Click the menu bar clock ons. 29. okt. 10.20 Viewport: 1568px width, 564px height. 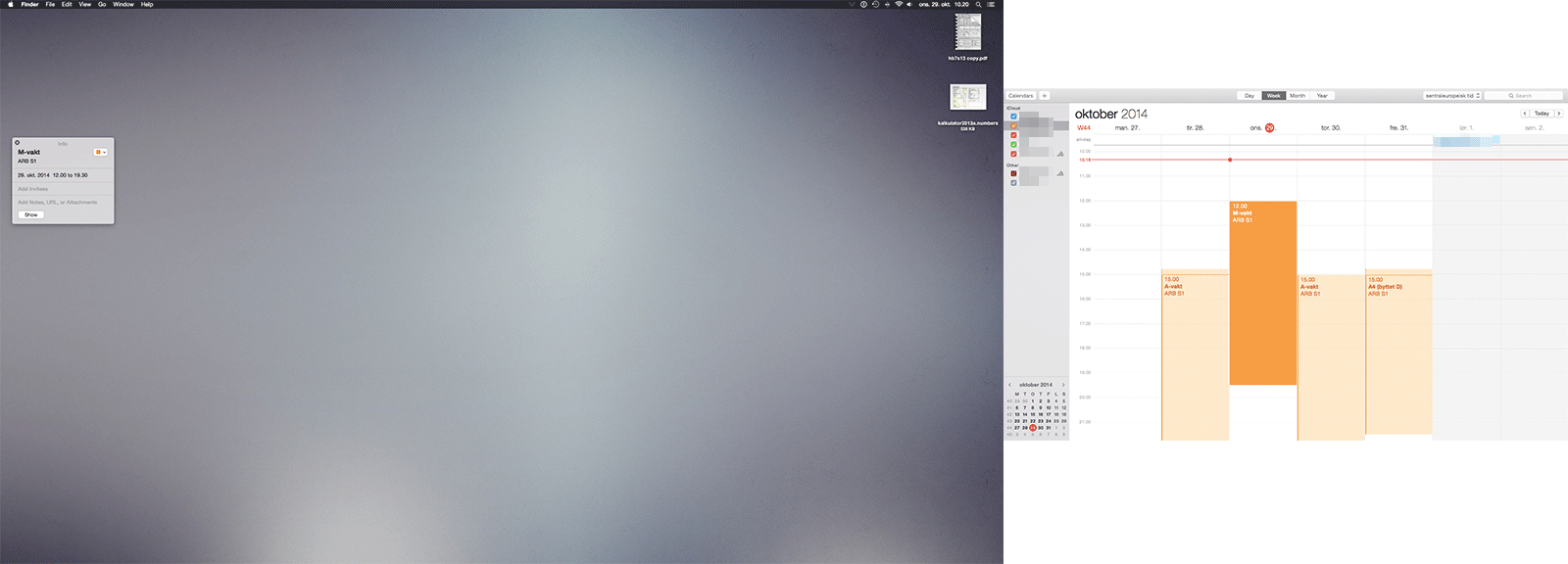click(944, 4)
